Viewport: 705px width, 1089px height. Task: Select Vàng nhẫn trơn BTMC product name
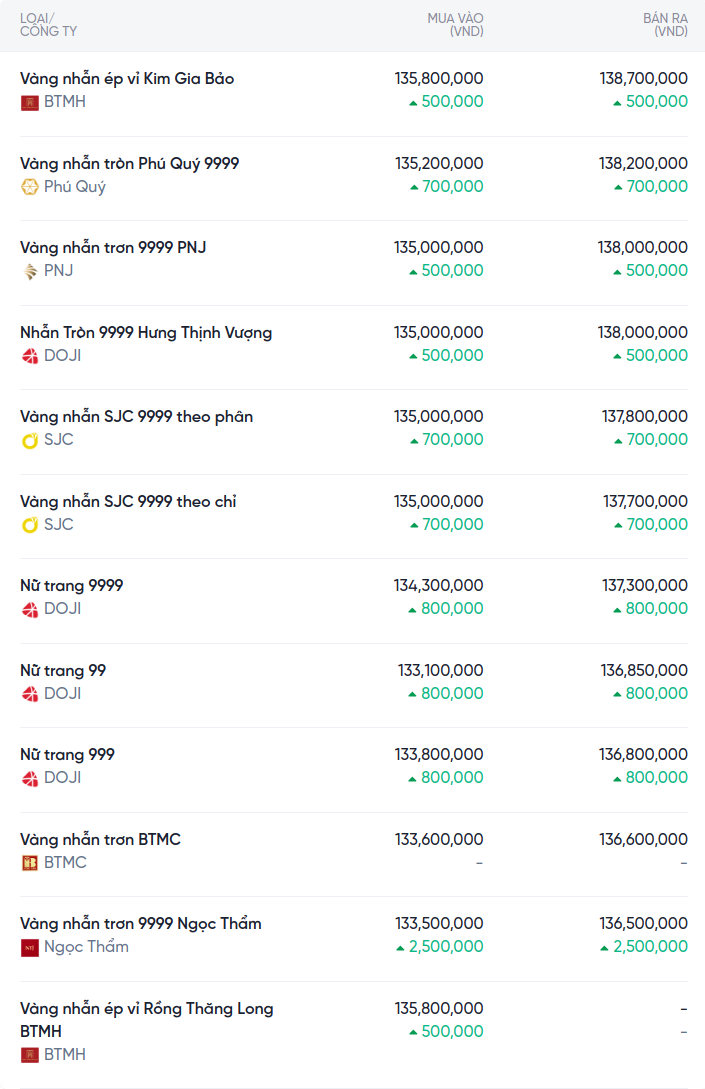100,839
